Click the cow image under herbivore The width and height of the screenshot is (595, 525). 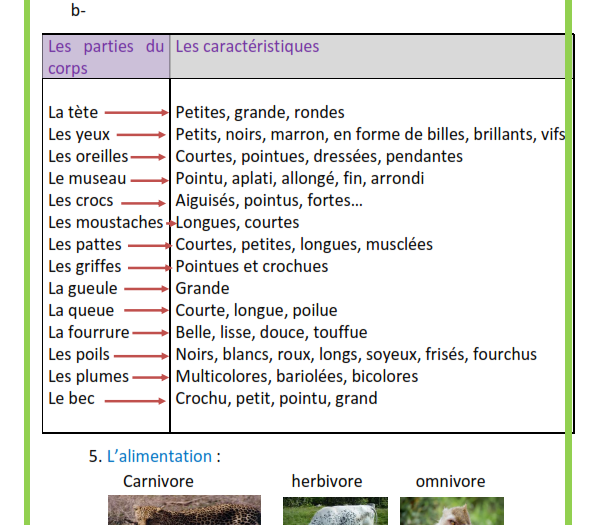coord(335,511)
